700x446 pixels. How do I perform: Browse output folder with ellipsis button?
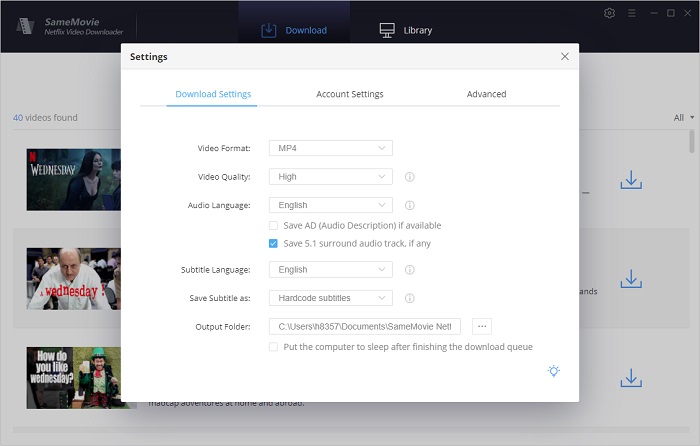click(481, 326)
